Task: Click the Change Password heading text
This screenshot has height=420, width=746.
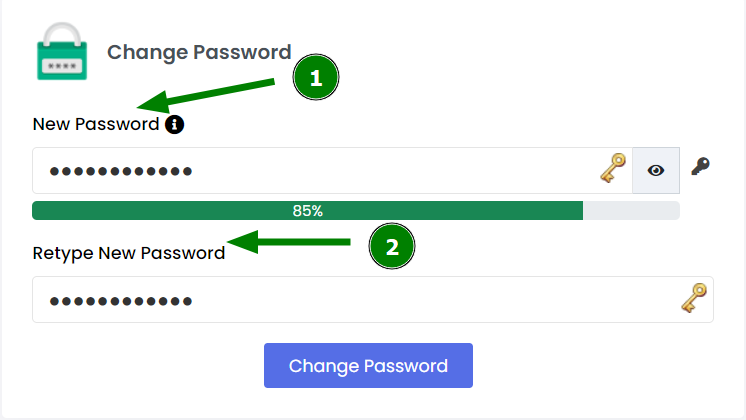Action: pos(199,52)
